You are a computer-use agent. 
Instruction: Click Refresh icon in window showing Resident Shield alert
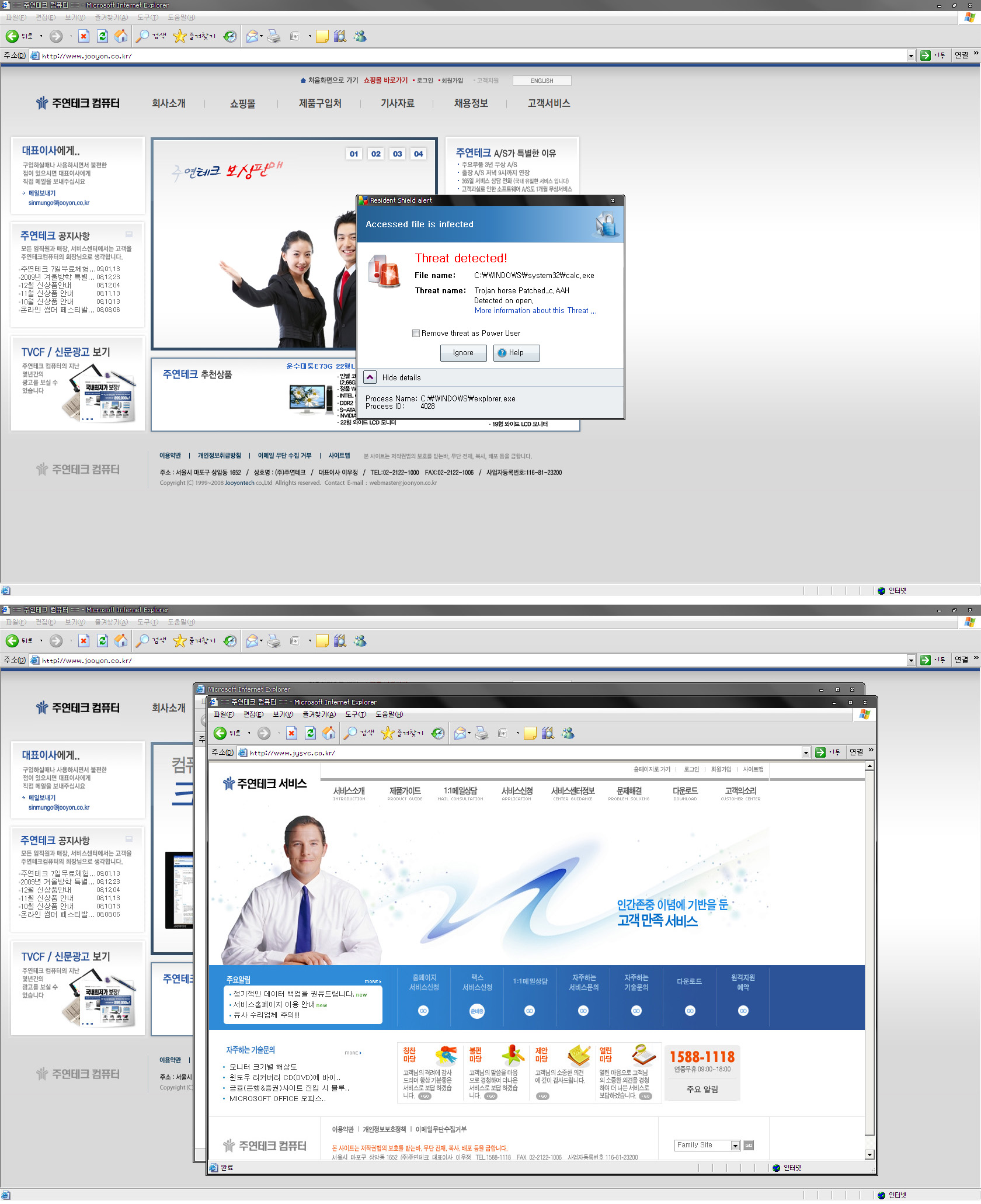[x=103, y=36]
